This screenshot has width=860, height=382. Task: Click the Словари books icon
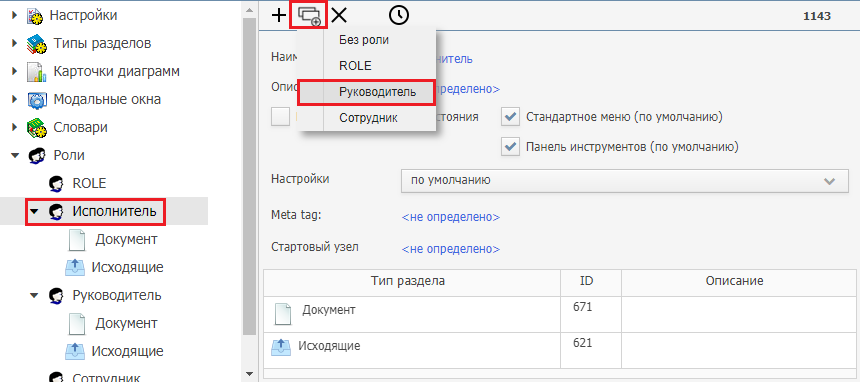(36, 128)
